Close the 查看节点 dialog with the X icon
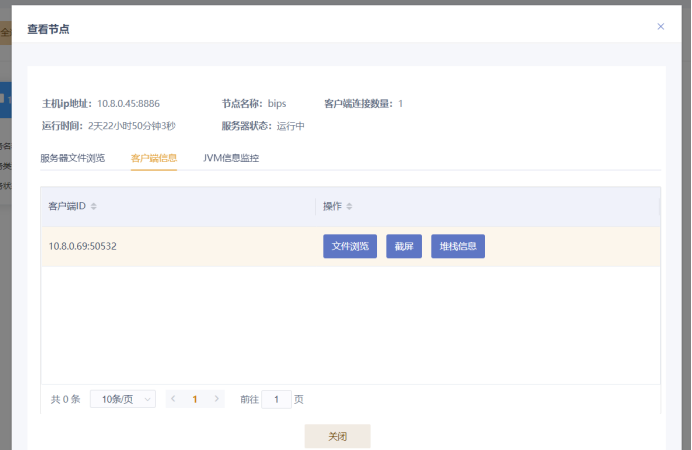692x450 pixels. (x=660, y=27)
